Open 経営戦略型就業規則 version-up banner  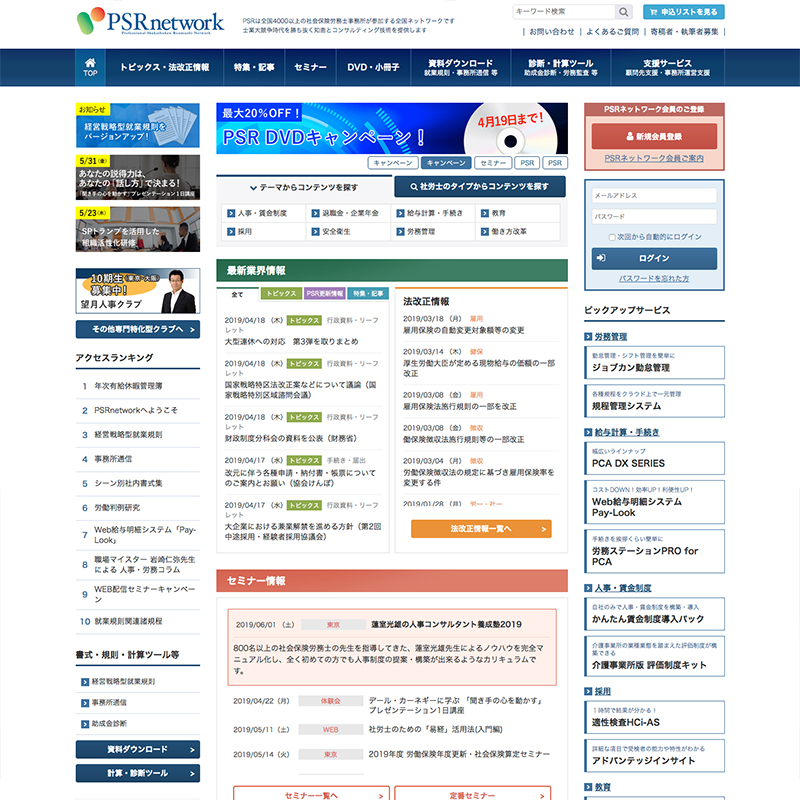138,126
